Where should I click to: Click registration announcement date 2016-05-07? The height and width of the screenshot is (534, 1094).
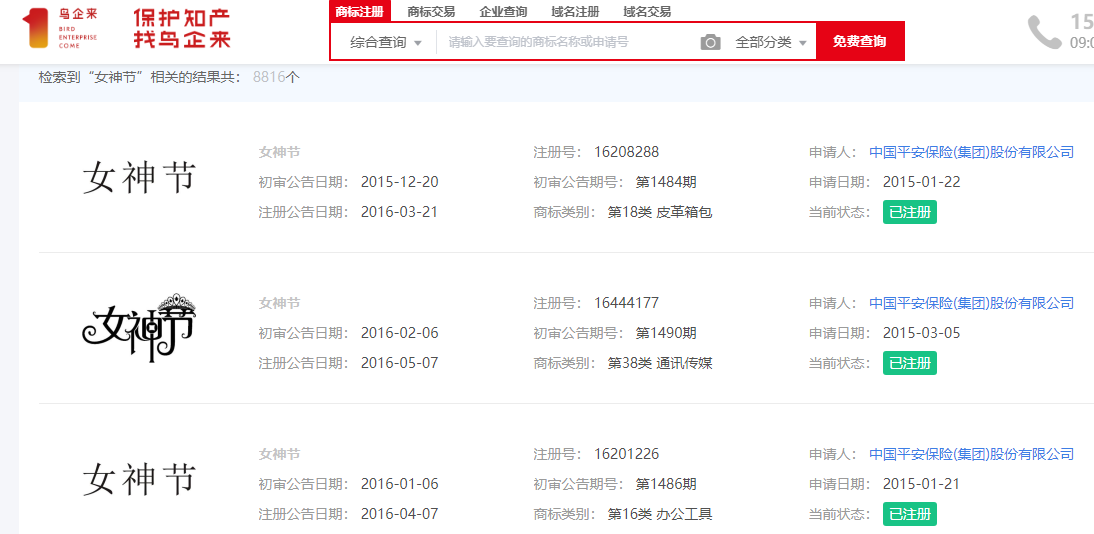tap(400, 363)
